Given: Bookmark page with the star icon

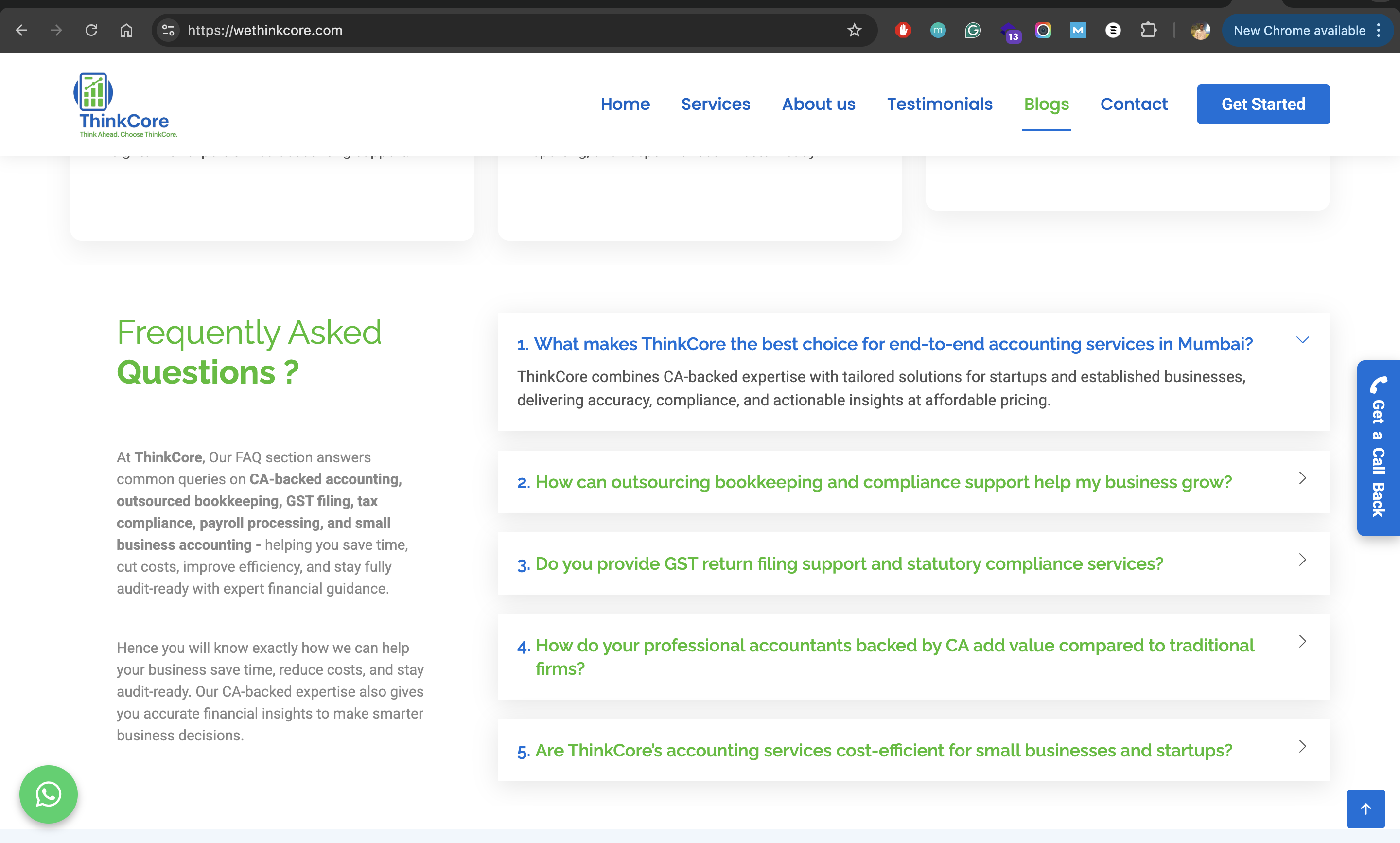Looking at the screenshot, I should point(854,30).
